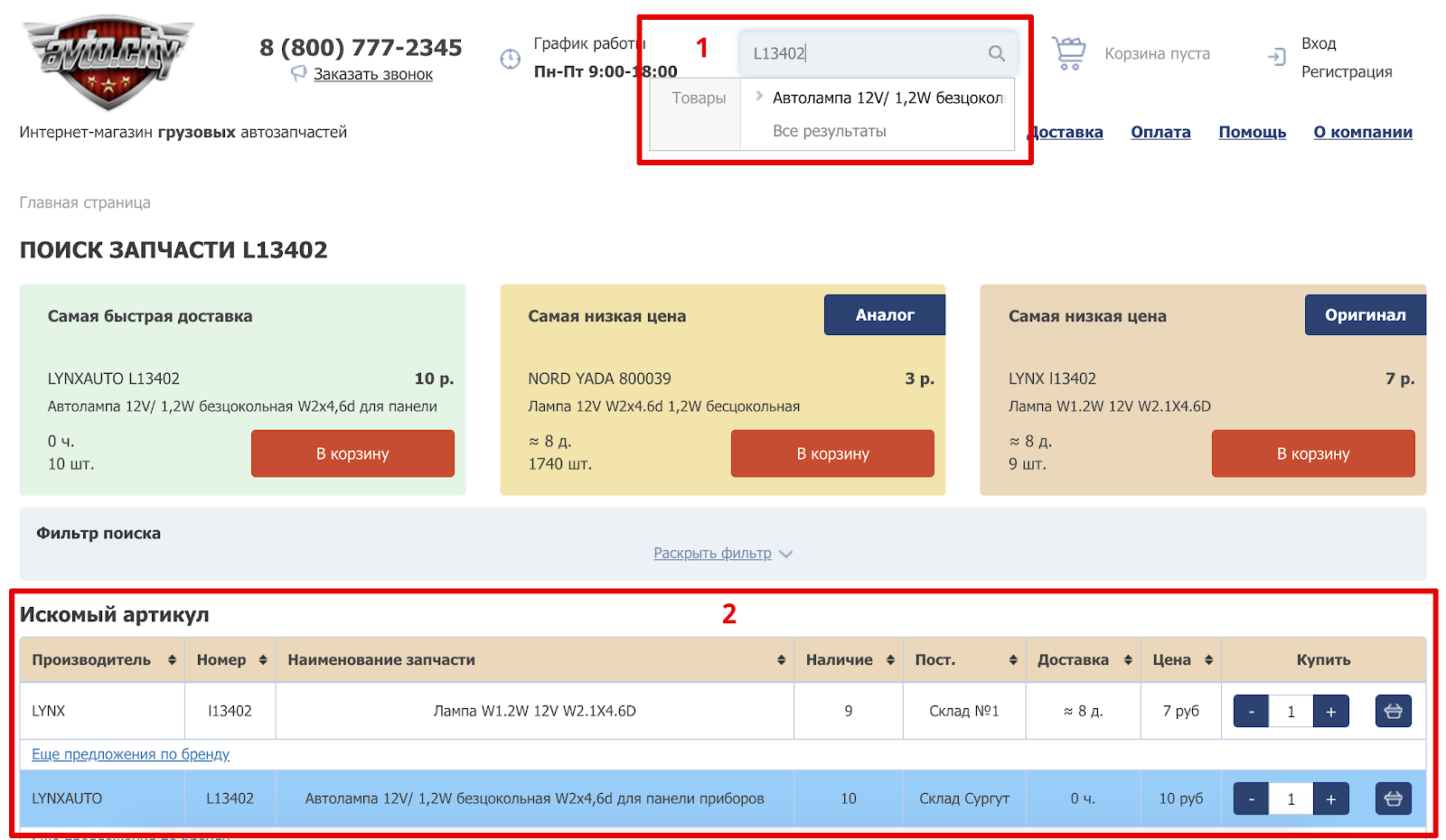Screen dimensions: 1446x840
Task: Sort by Наименование запчасти column arrows
Action: click(x=781, y=660)
